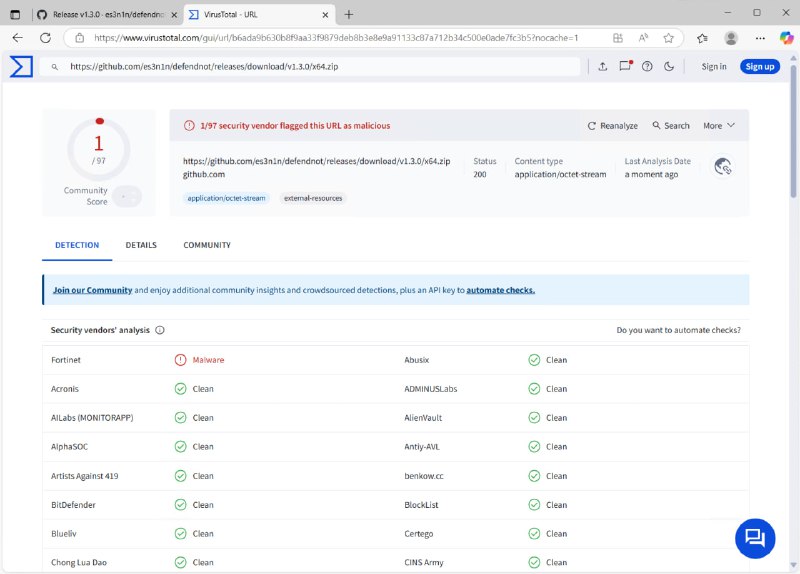Click the 1/97 detection score circle
800x574 pixels.
point(98,149)
